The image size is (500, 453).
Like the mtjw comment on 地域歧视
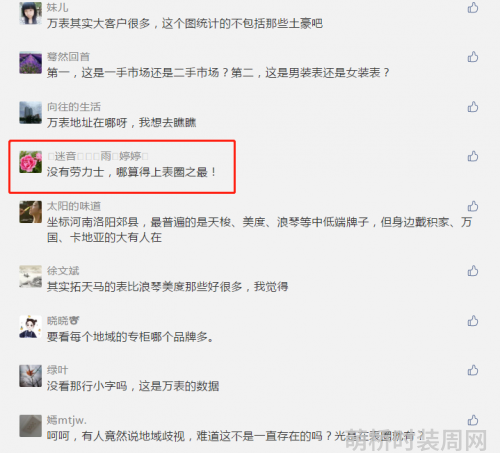click(x=473, y=420)
